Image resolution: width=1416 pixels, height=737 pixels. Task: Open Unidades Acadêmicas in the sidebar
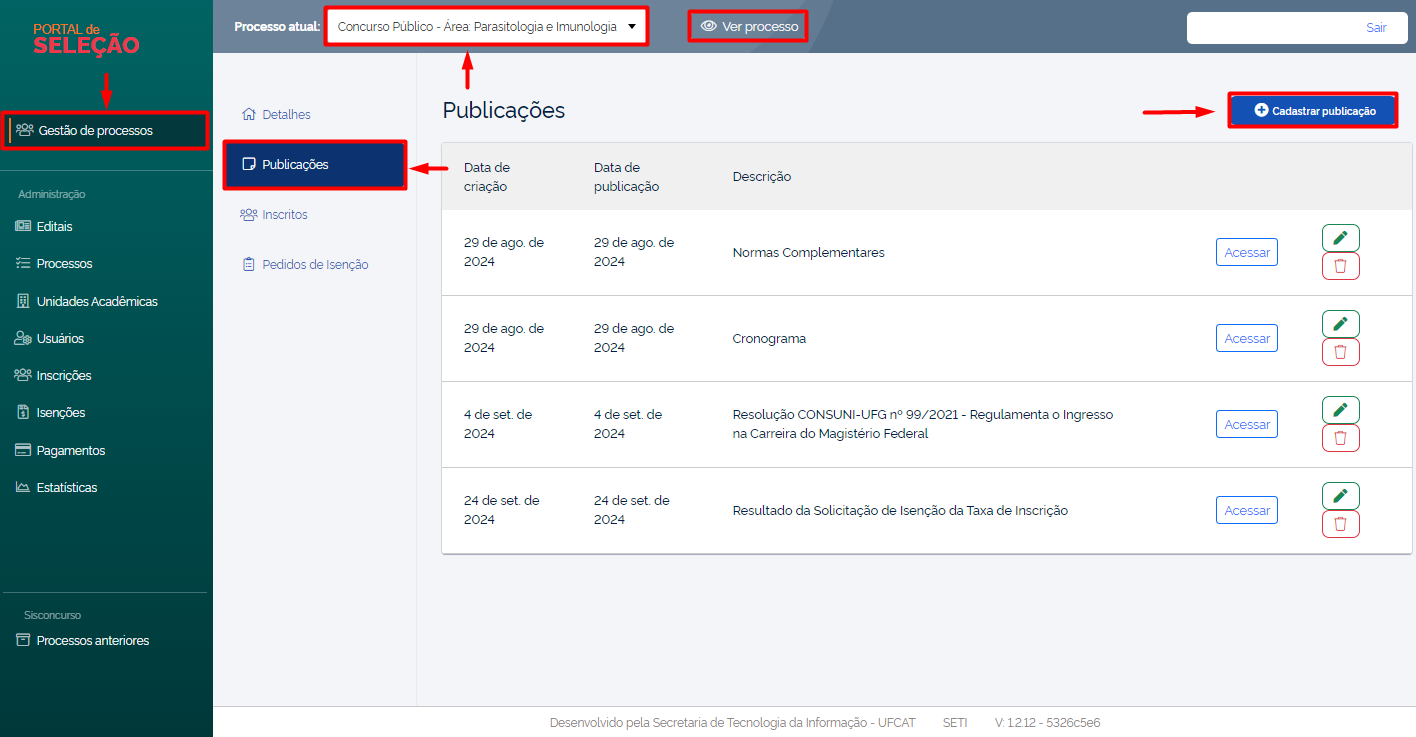click(x=87, y=301)
